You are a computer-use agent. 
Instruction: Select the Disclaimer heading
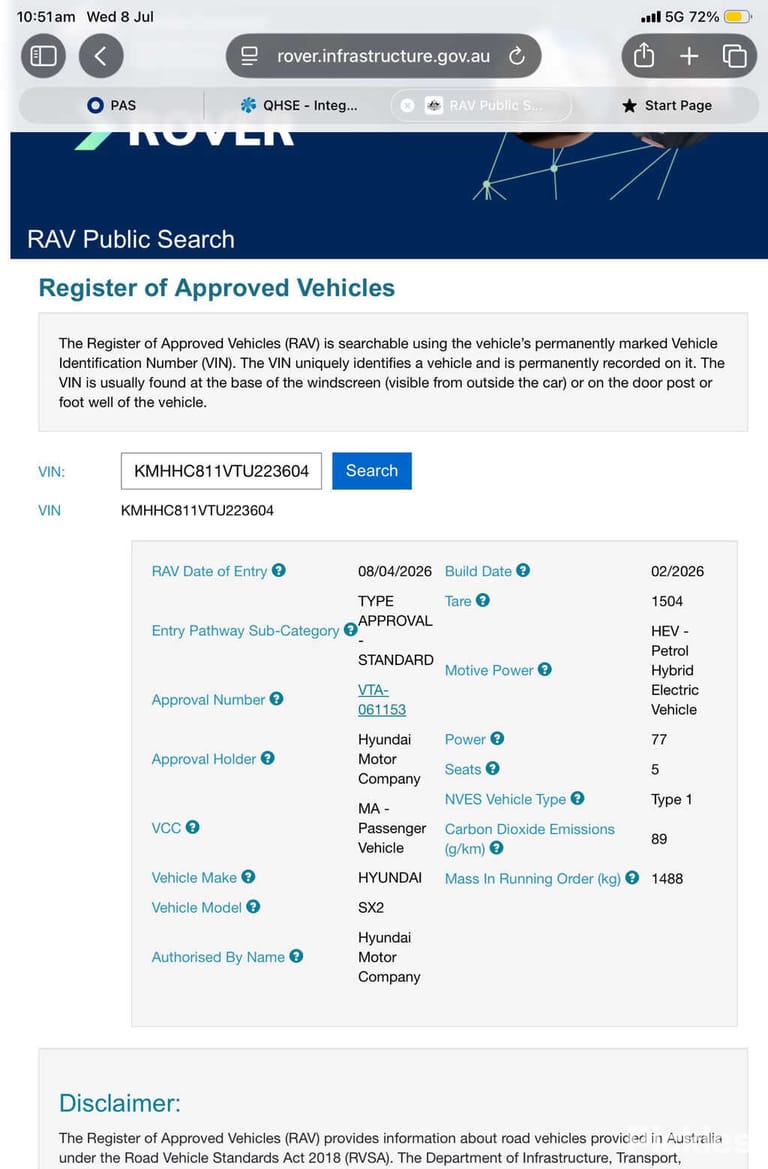[120, 1103]
